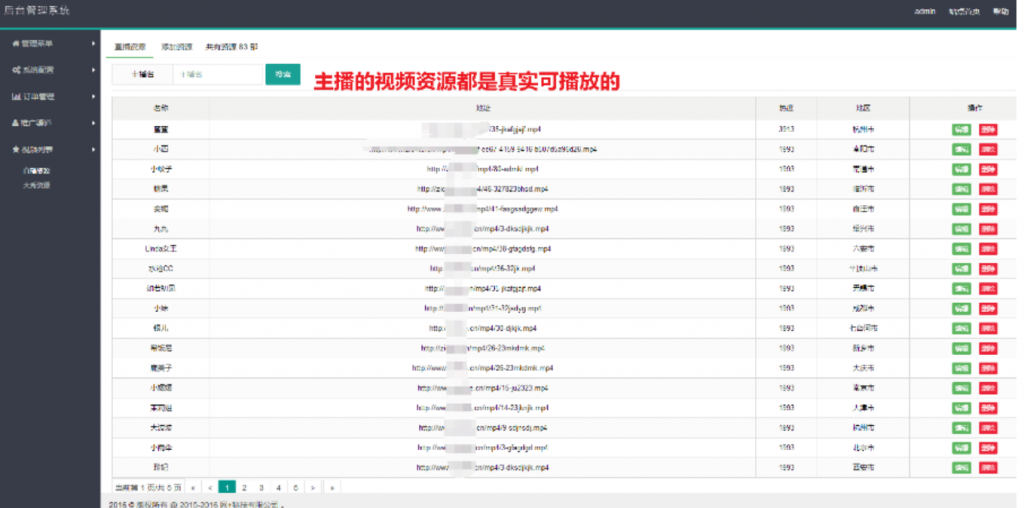This screenshot has height=508, width=1024.
Task: Click the bar chart icon beside 订单管理
Action: [x=16, y=97]
